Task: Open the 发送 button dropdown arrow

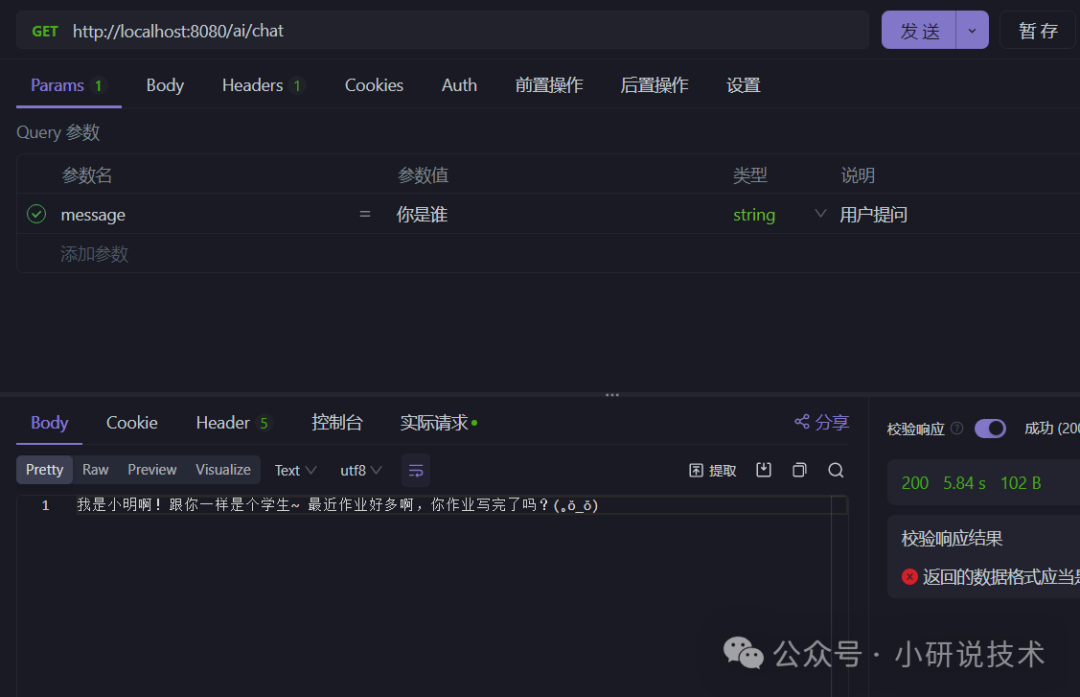Action: pyautogui.click(x=971, y=30)
